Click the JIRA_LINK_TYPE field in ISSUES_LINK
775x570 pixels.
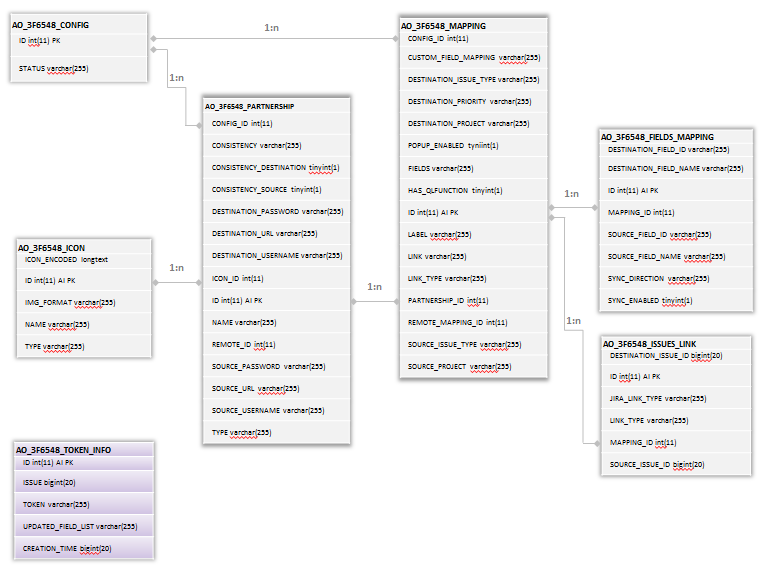coord(657,398)
